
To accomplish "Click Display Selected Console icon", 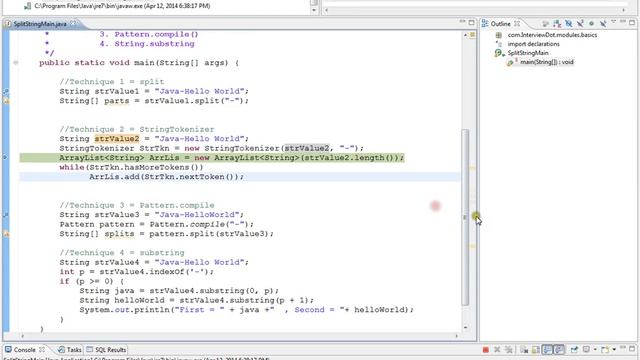I will (586, 349).
